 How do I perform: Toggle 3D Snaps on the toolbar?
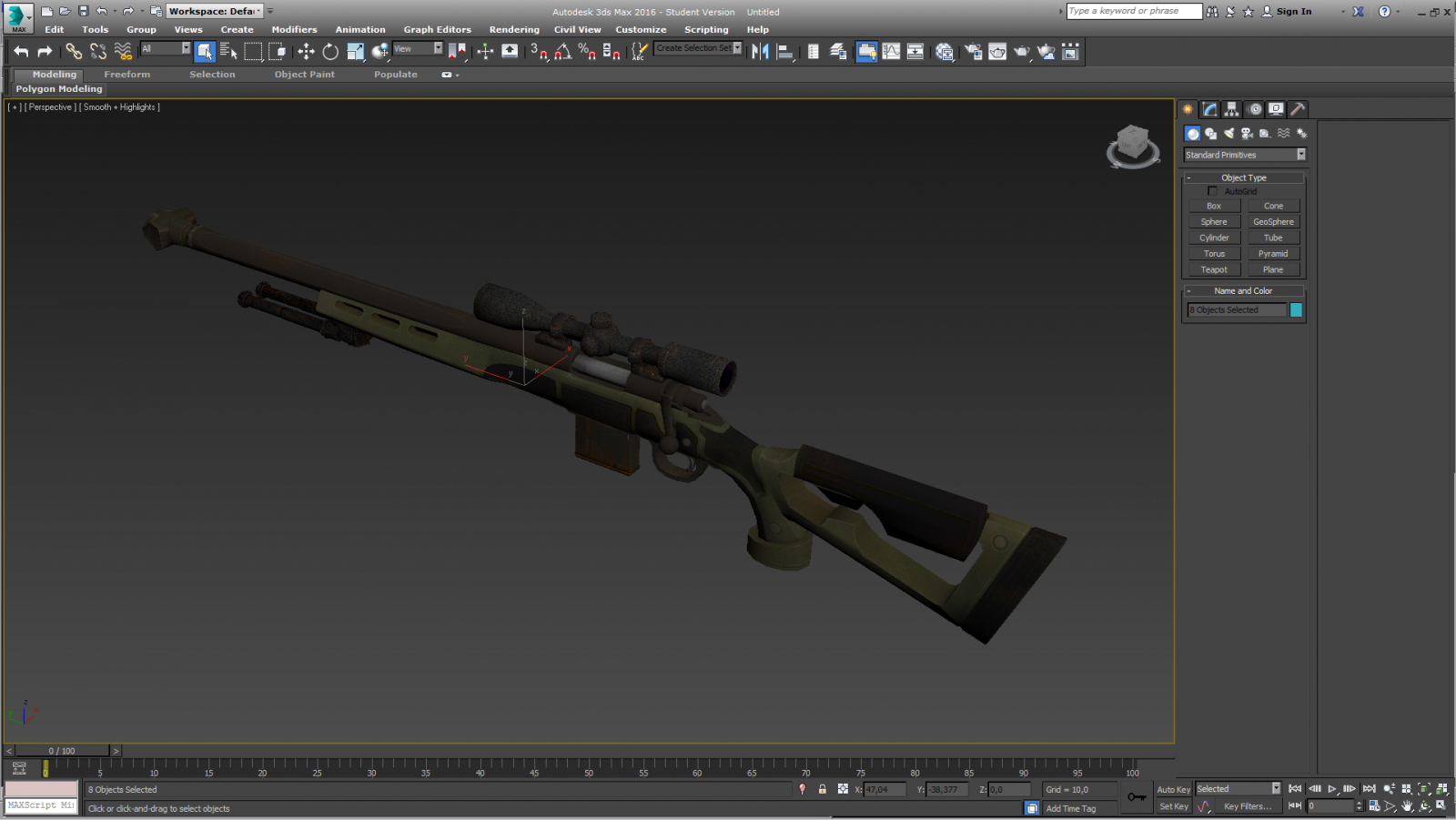539,52
